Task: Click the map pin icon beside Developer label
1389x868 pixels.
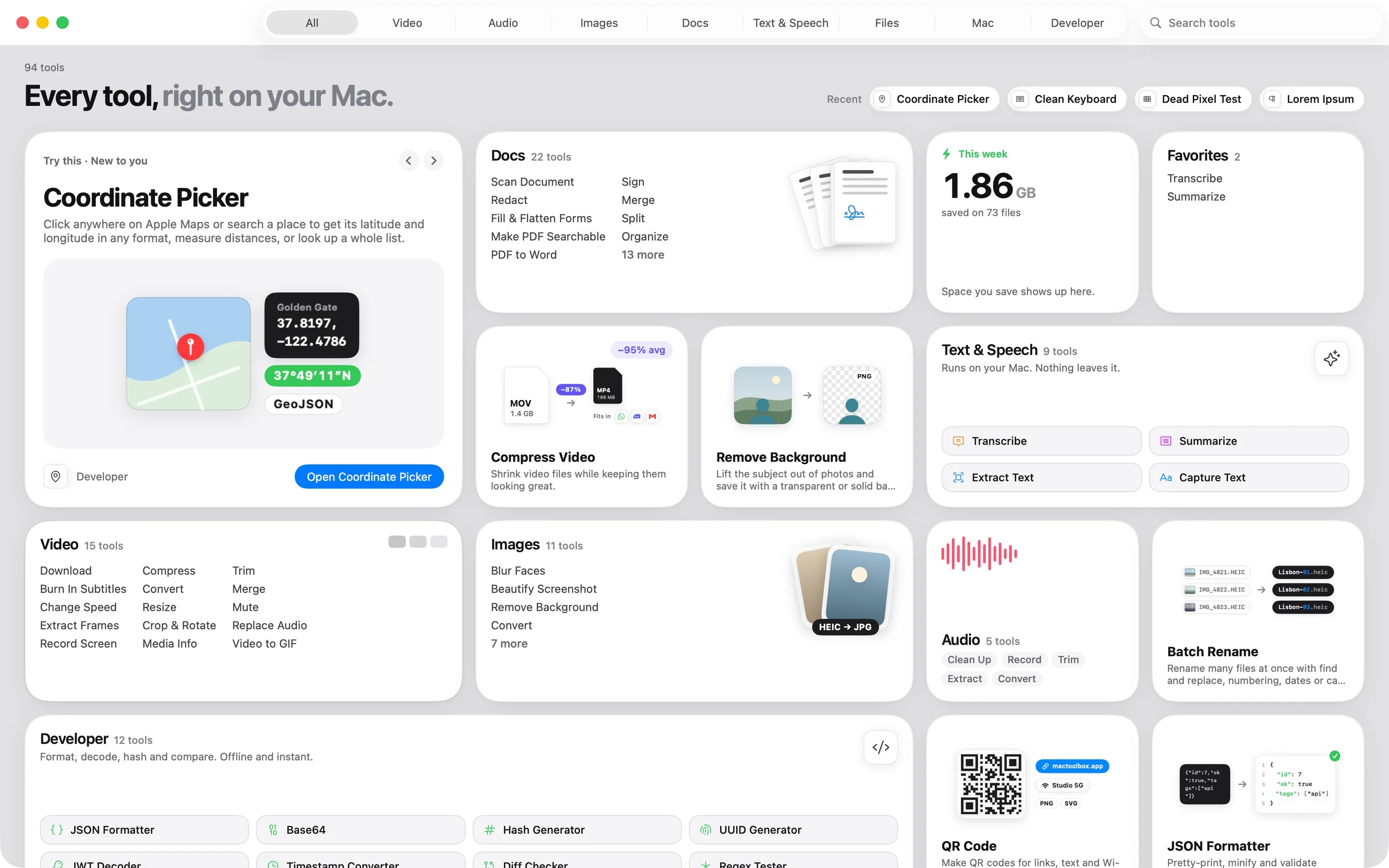Action: pos(55,476)
